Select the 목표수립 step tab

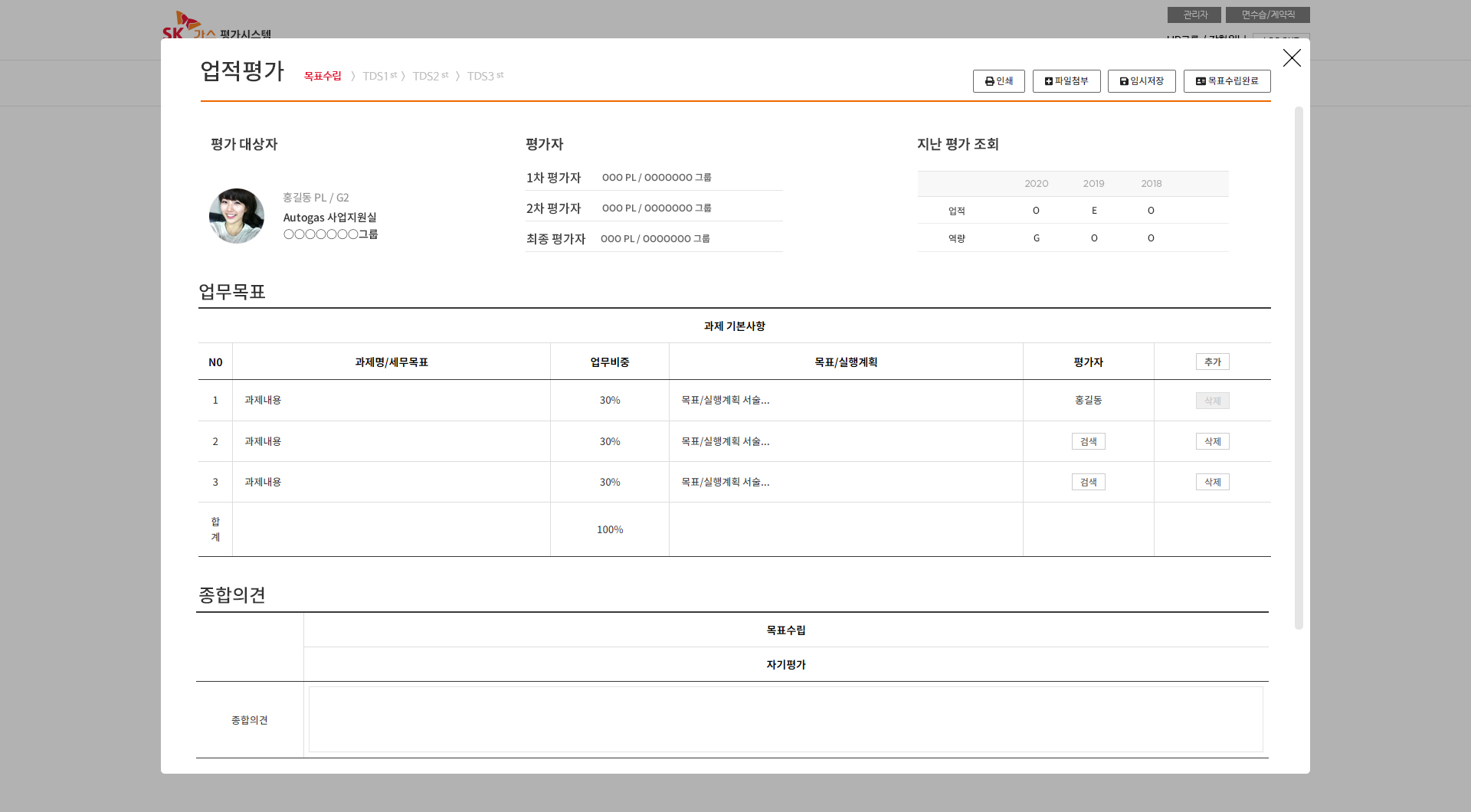click(x=323, y=76)
